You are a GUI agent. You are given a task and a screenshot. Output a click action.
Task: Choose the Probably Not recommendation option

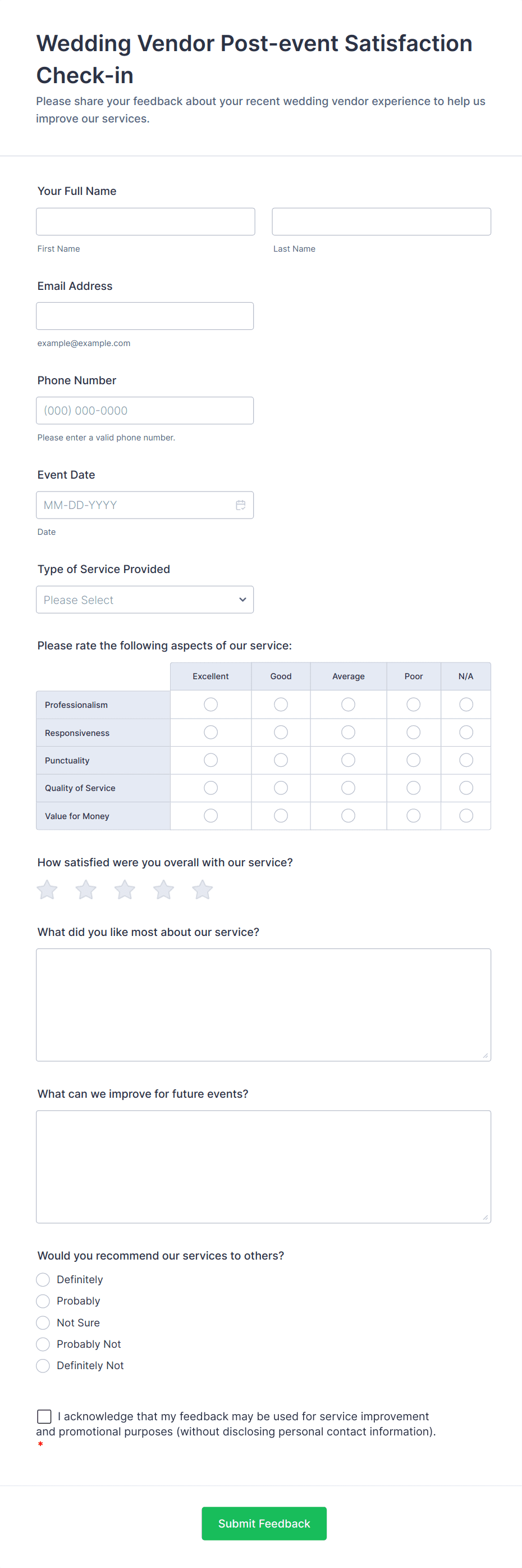[43, 1344]
